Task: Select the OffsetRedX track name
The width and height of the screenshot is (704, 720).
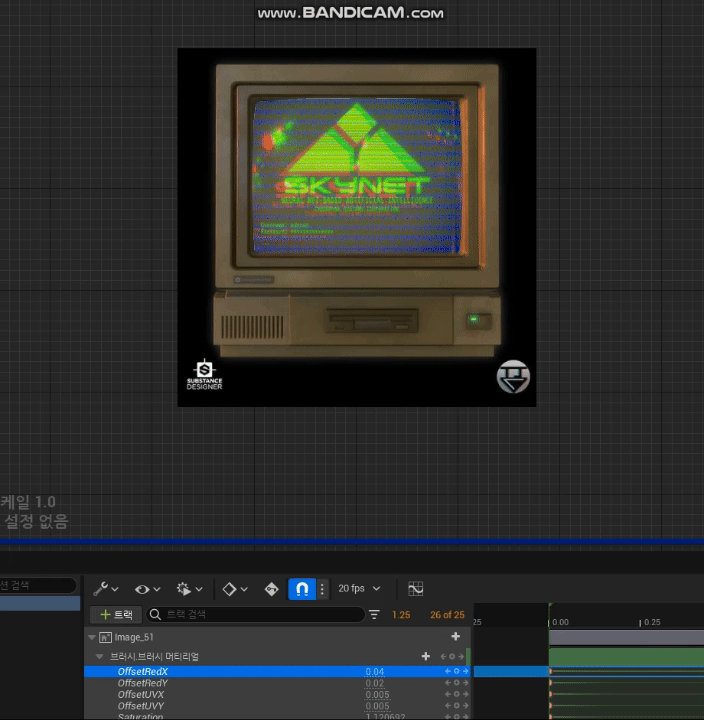Action: point(143,671)
